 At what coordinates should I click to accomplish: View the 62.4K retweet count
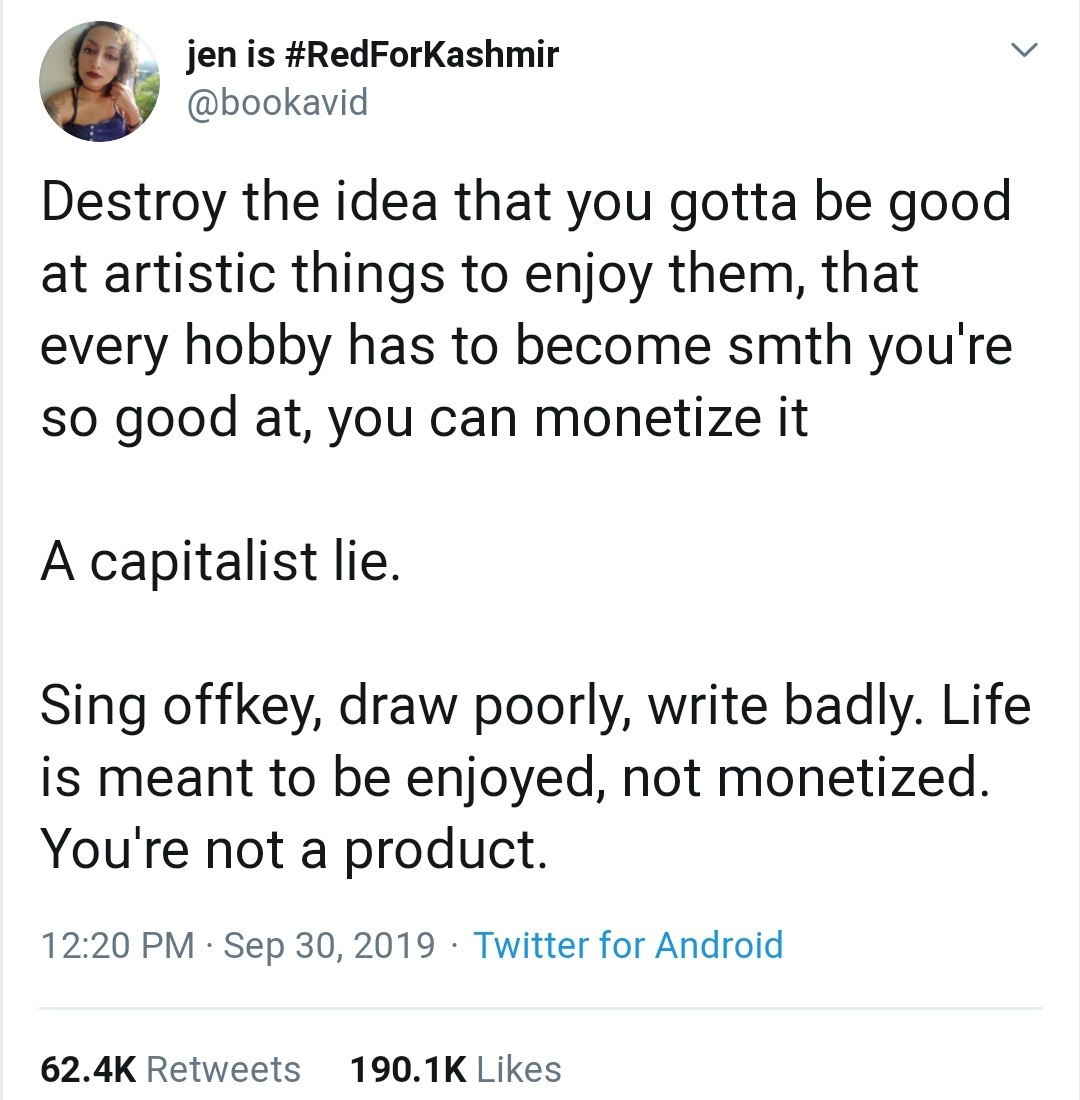coord(88,1069)
